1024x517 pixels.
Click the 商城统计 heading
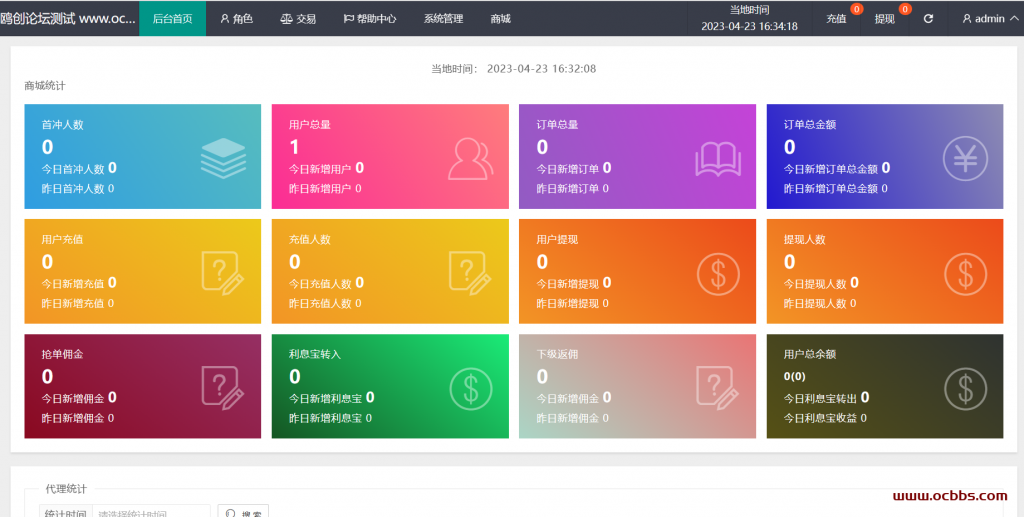pos(45,86)
